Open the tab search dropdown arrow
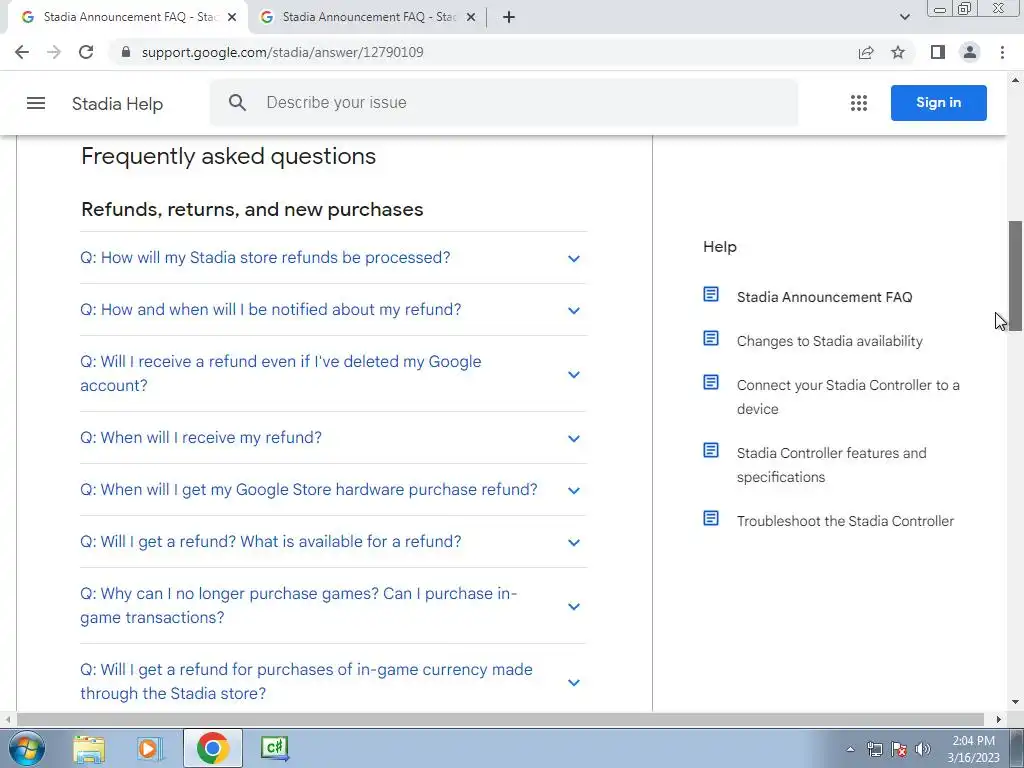The image size is (1024, 768). click(x=904, y=18)
